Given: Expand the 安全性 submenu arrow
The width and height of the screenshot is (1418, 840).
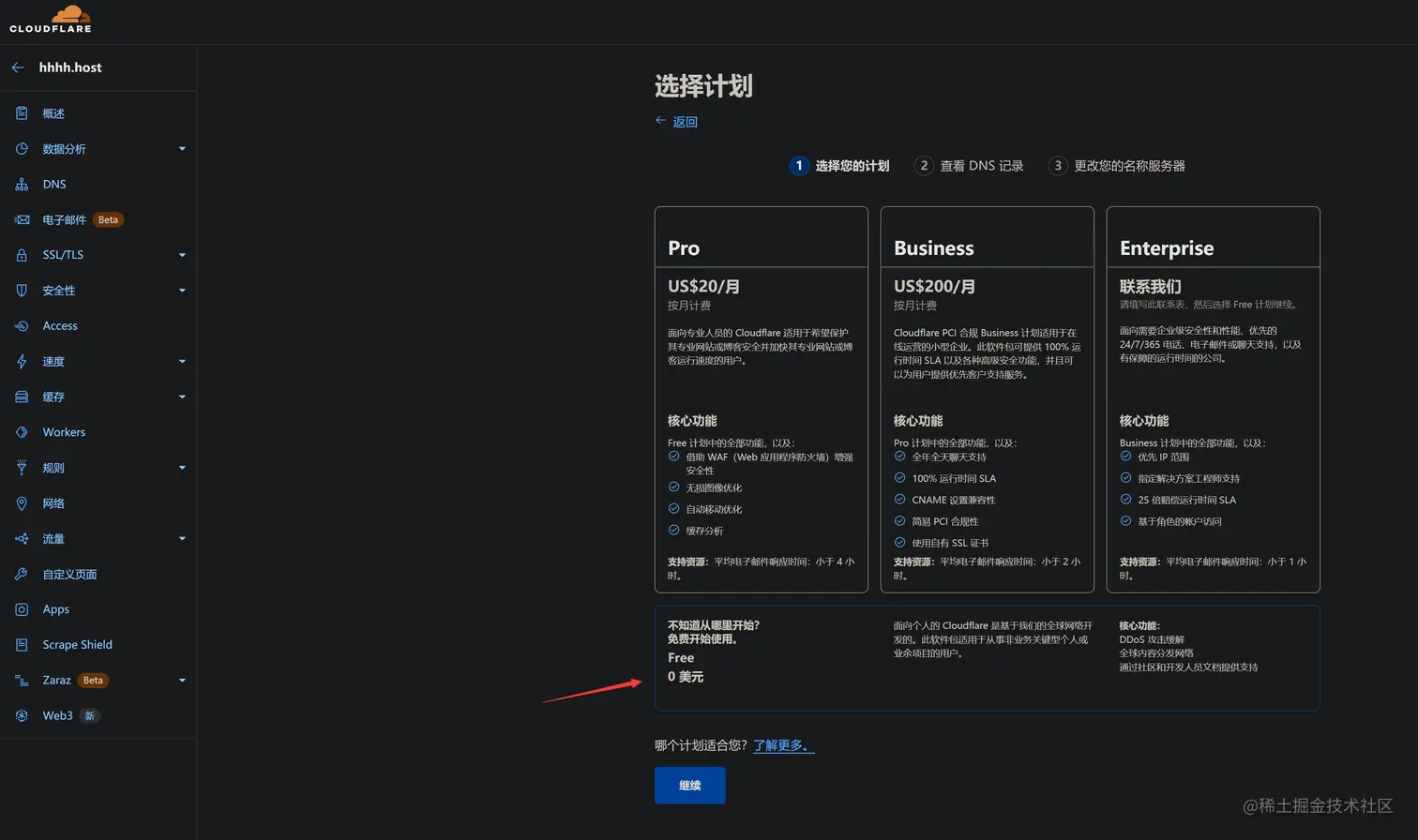Looking at the screenshot, I should [x=182, y=291].
